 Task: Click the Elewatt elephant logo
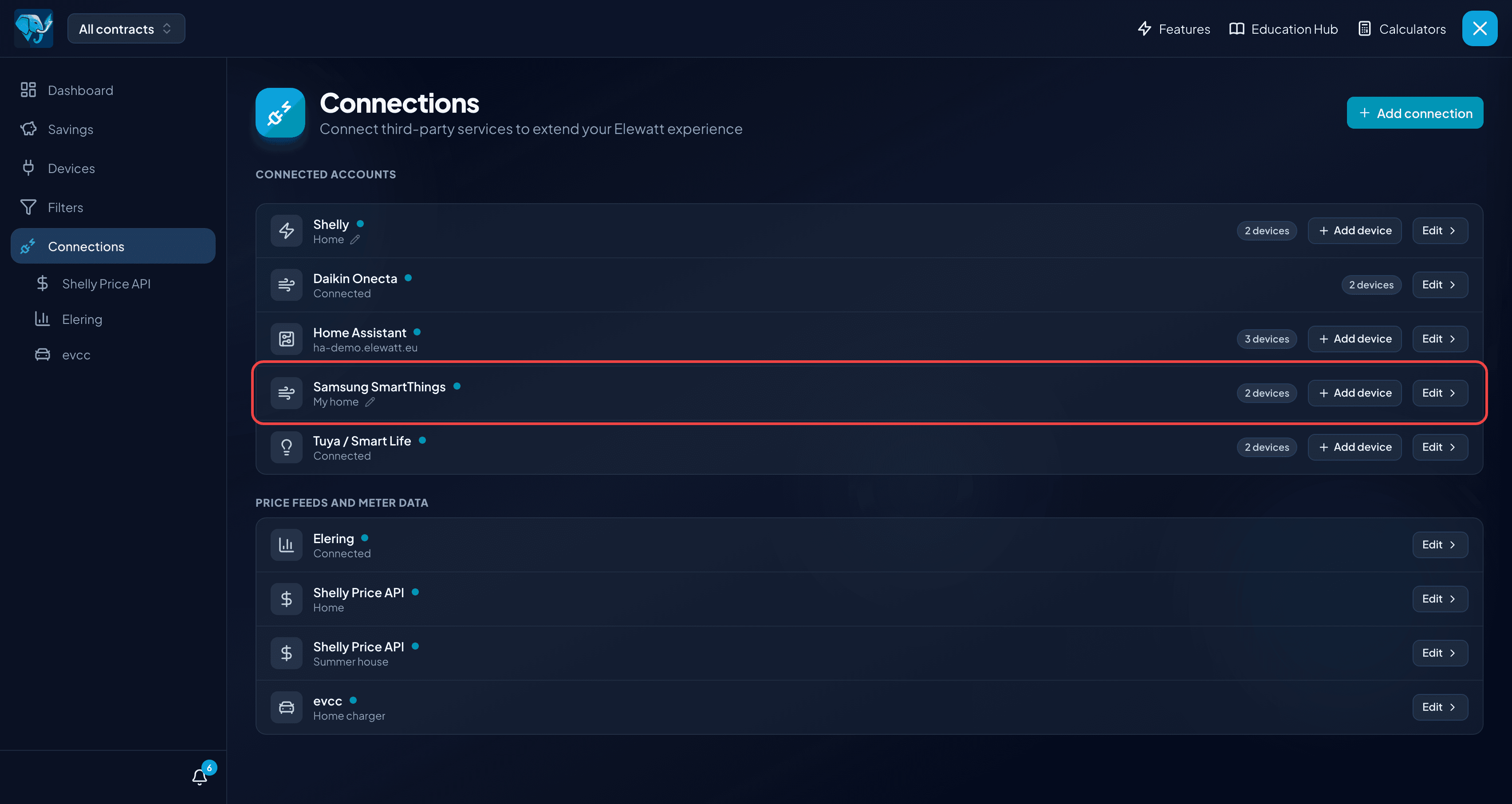33,28
